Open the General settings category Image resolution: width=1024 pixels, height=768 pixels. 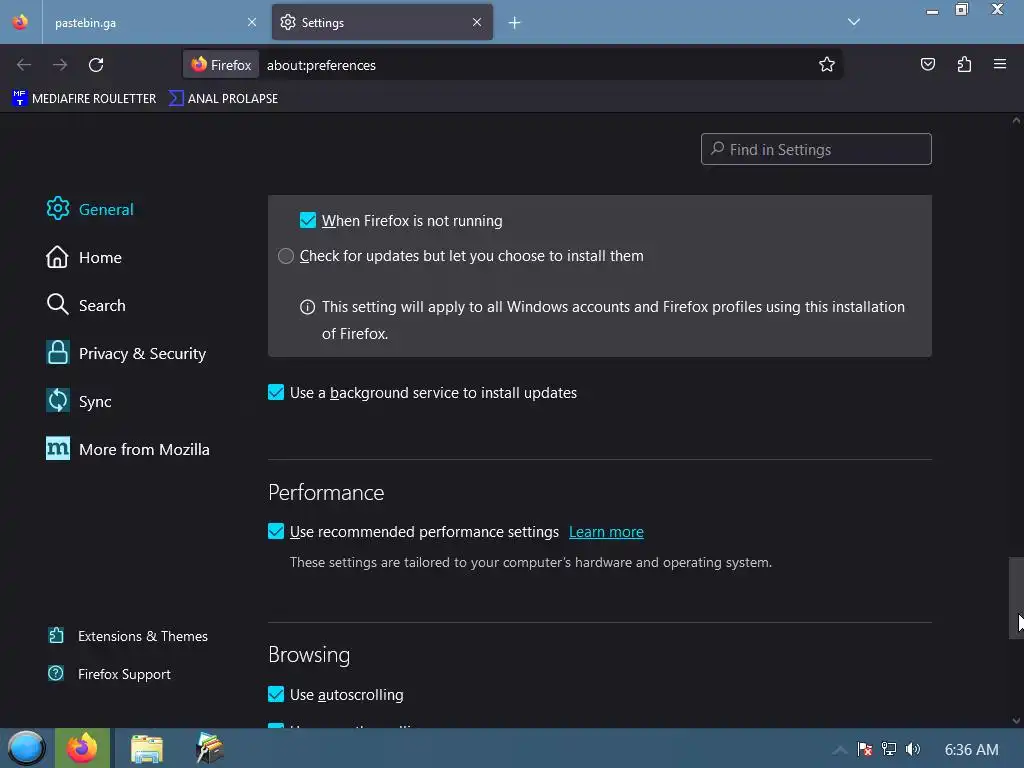(x=90, y=209)
